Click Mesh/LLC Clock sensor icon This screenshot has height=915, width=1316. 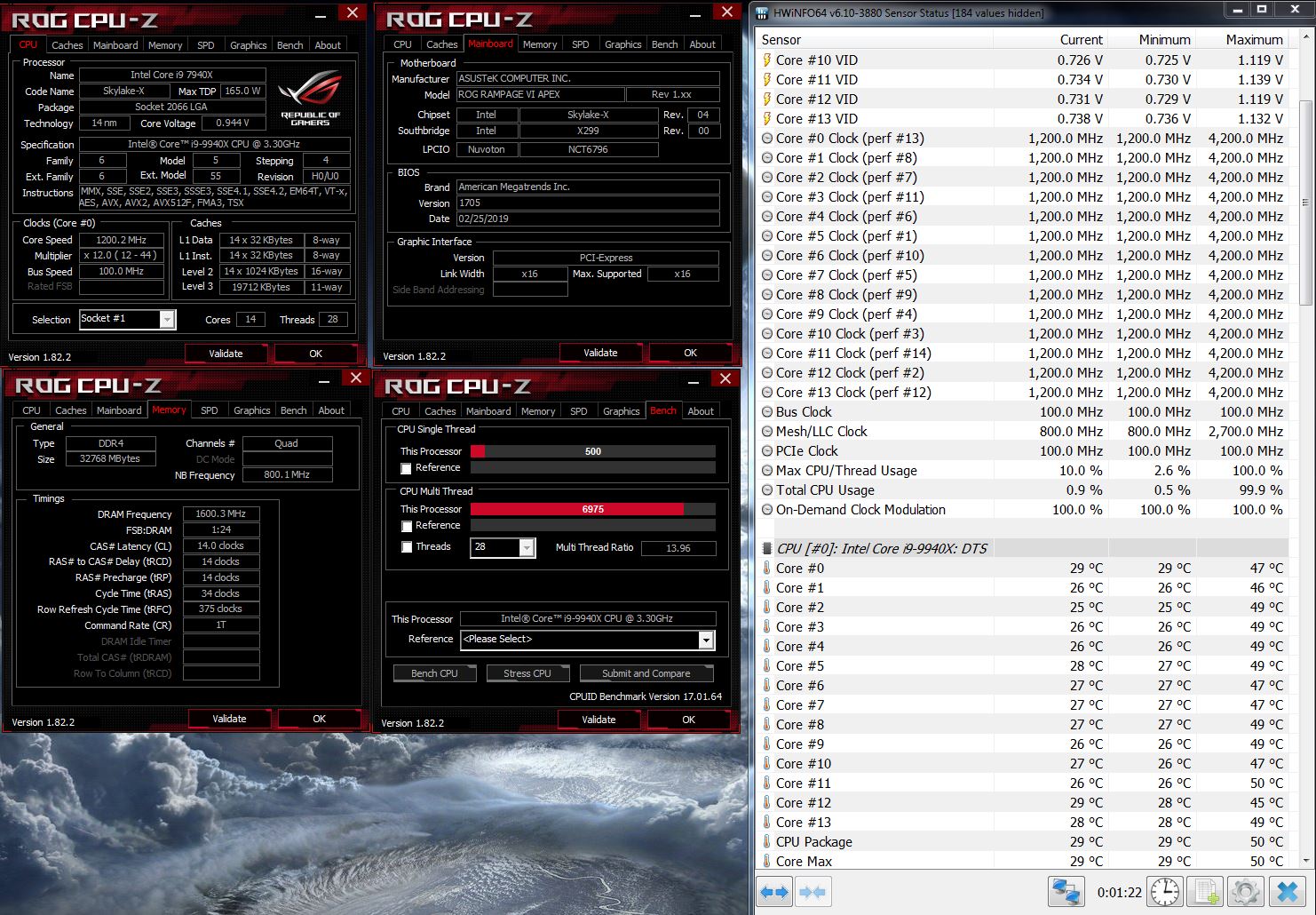[767, 432]
